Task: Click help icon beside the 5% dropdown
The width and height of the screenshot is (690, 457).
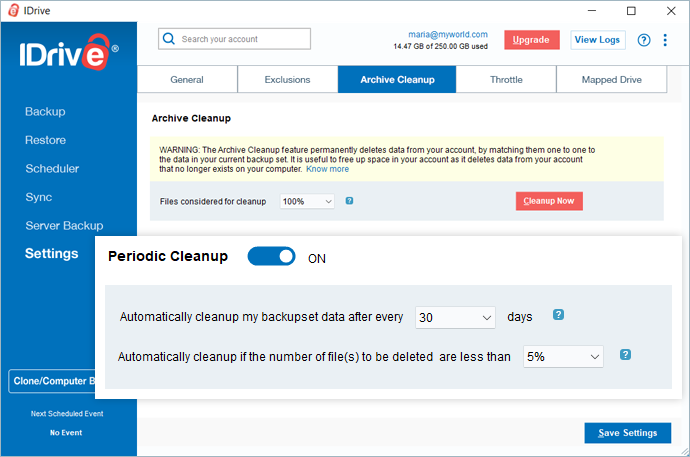Action: [625, 355]
